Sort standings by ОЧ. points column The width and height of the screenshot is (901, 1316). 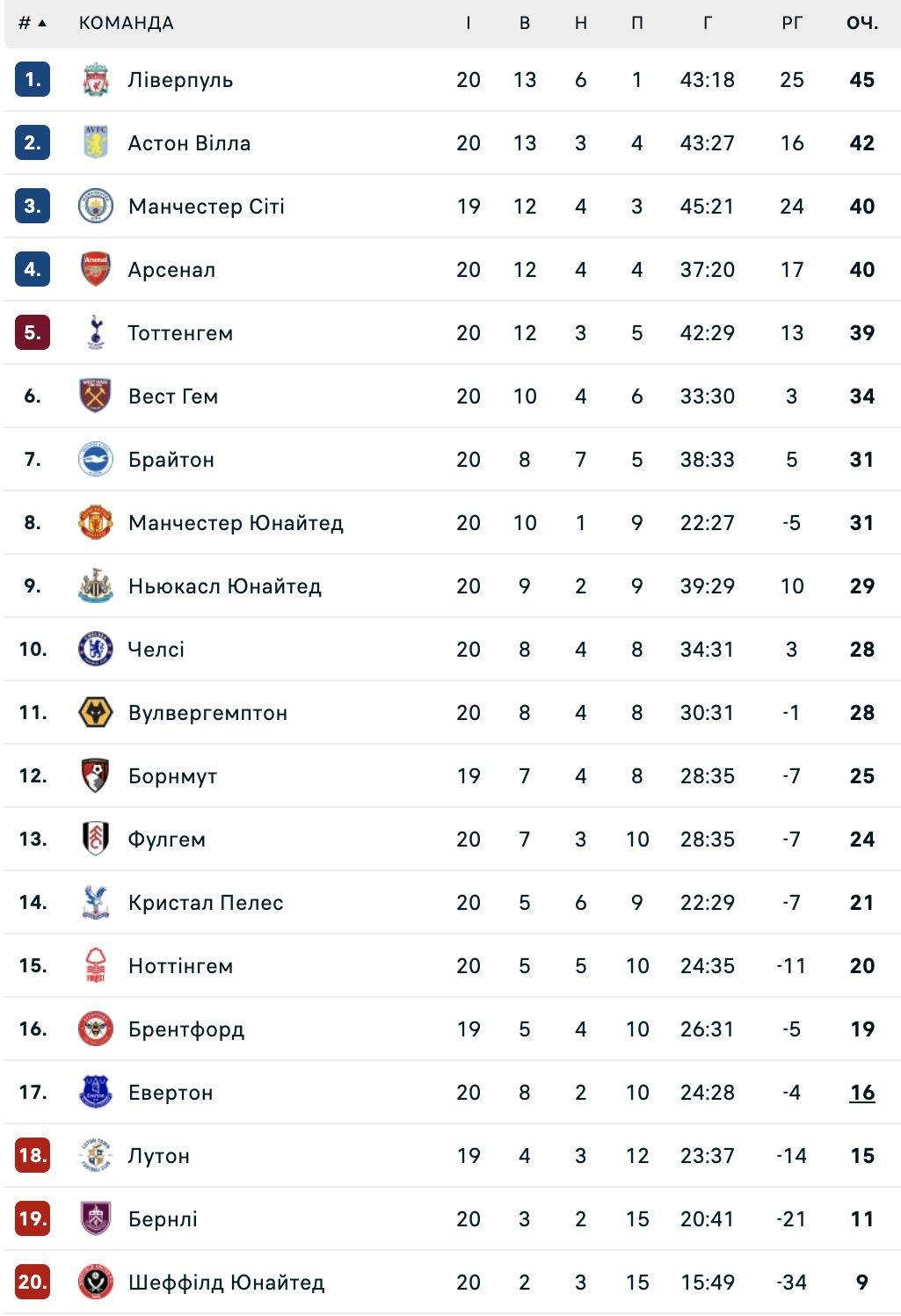click(861, 23)
